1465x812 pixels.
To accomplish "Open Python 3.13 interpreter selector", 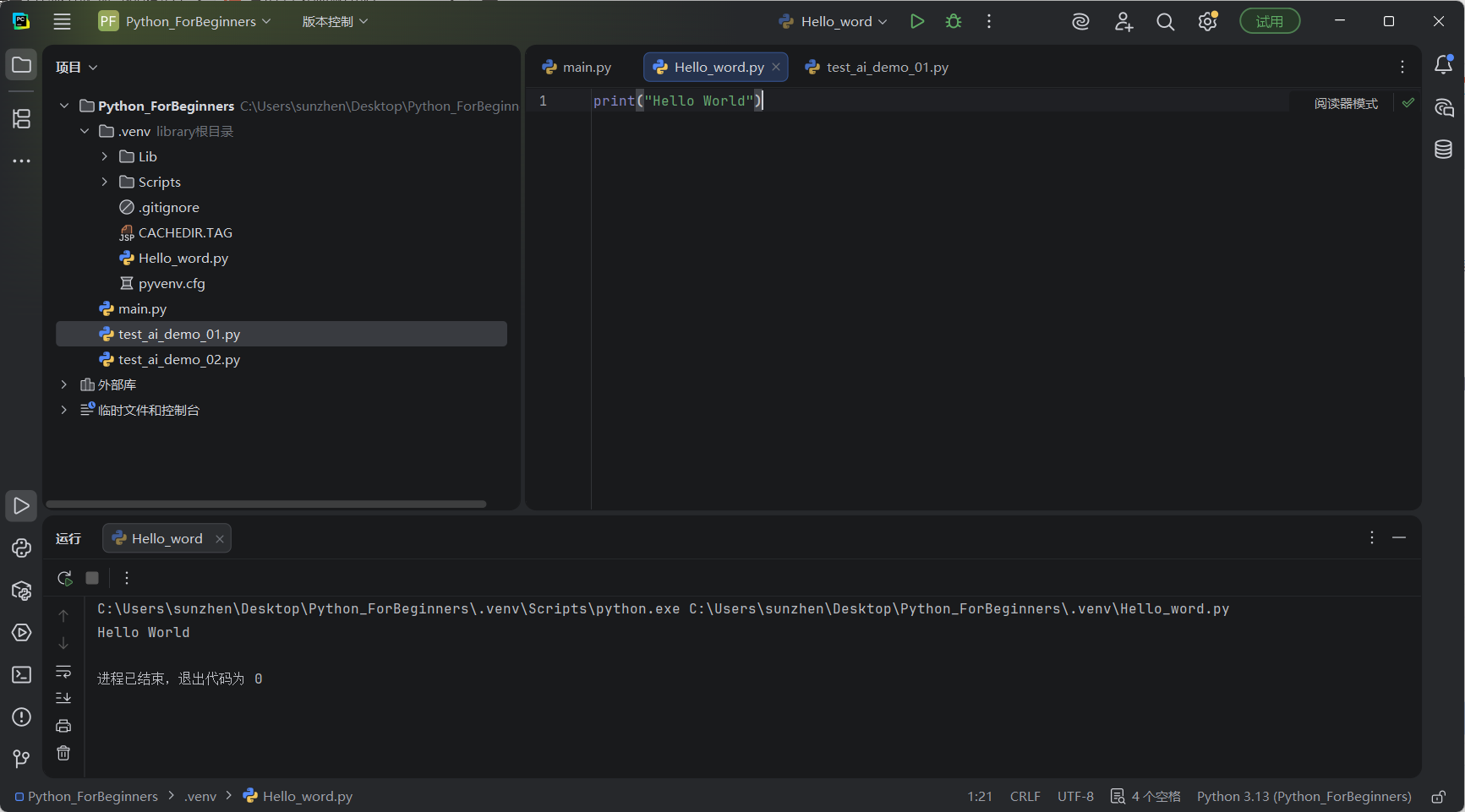I will point(1304,797).
